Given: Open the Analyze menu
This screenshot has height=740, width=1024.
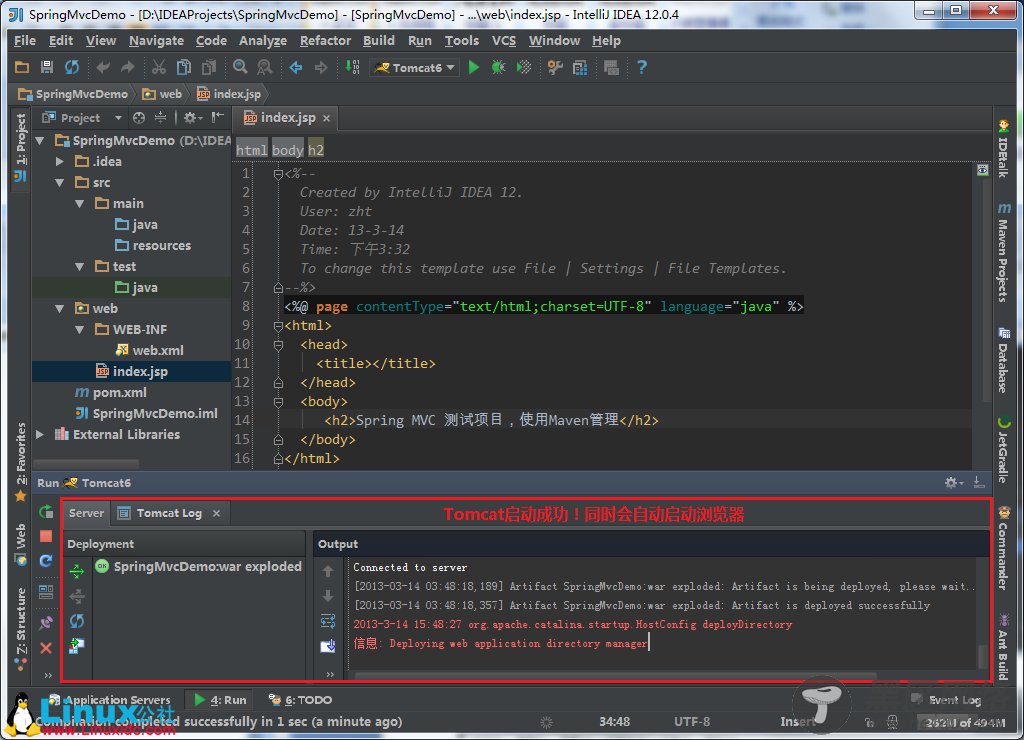Looking at the screenshot, I should 263,40.
